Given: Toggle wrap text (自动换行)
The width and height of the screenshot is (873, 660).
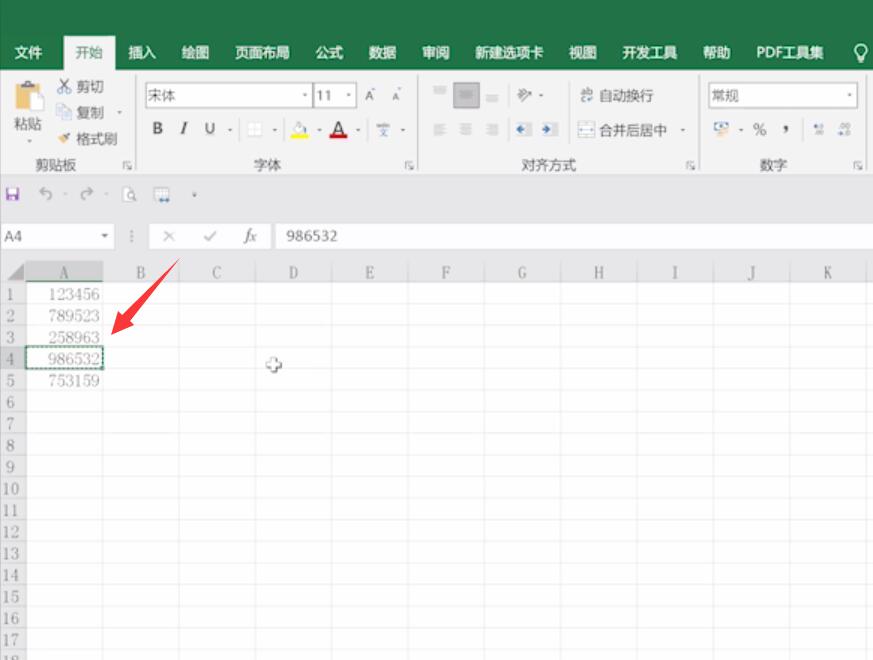Looking at the screenshot, I should tap(616, 96).
